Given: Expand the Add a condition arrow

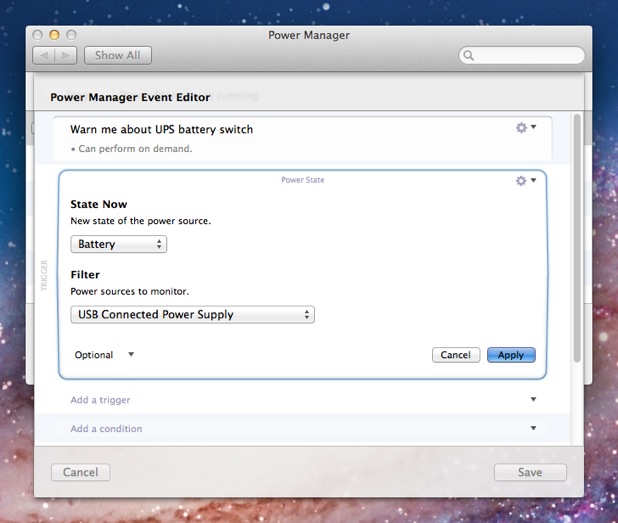Looking at the screenshot, I should 533,428.
